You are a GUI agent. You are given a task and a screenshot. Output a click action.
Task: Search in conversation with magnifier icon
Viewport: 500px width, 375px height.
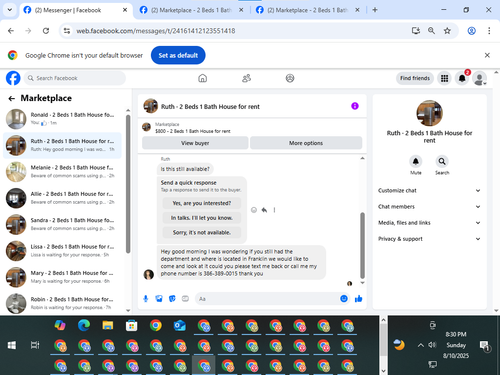point(442,162)
